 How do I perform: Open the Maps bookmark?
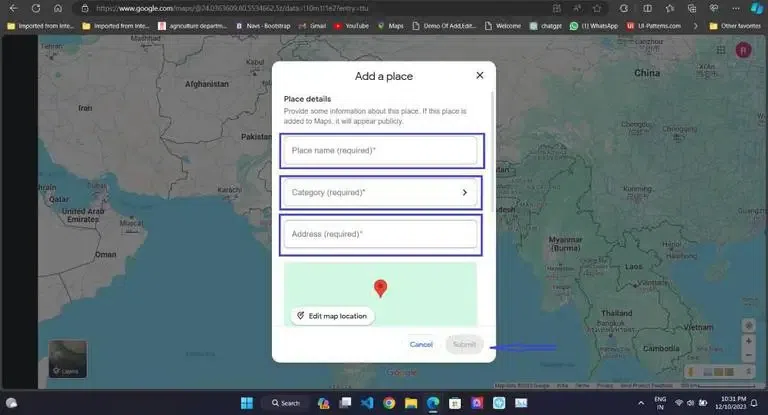tap(391, 26)
